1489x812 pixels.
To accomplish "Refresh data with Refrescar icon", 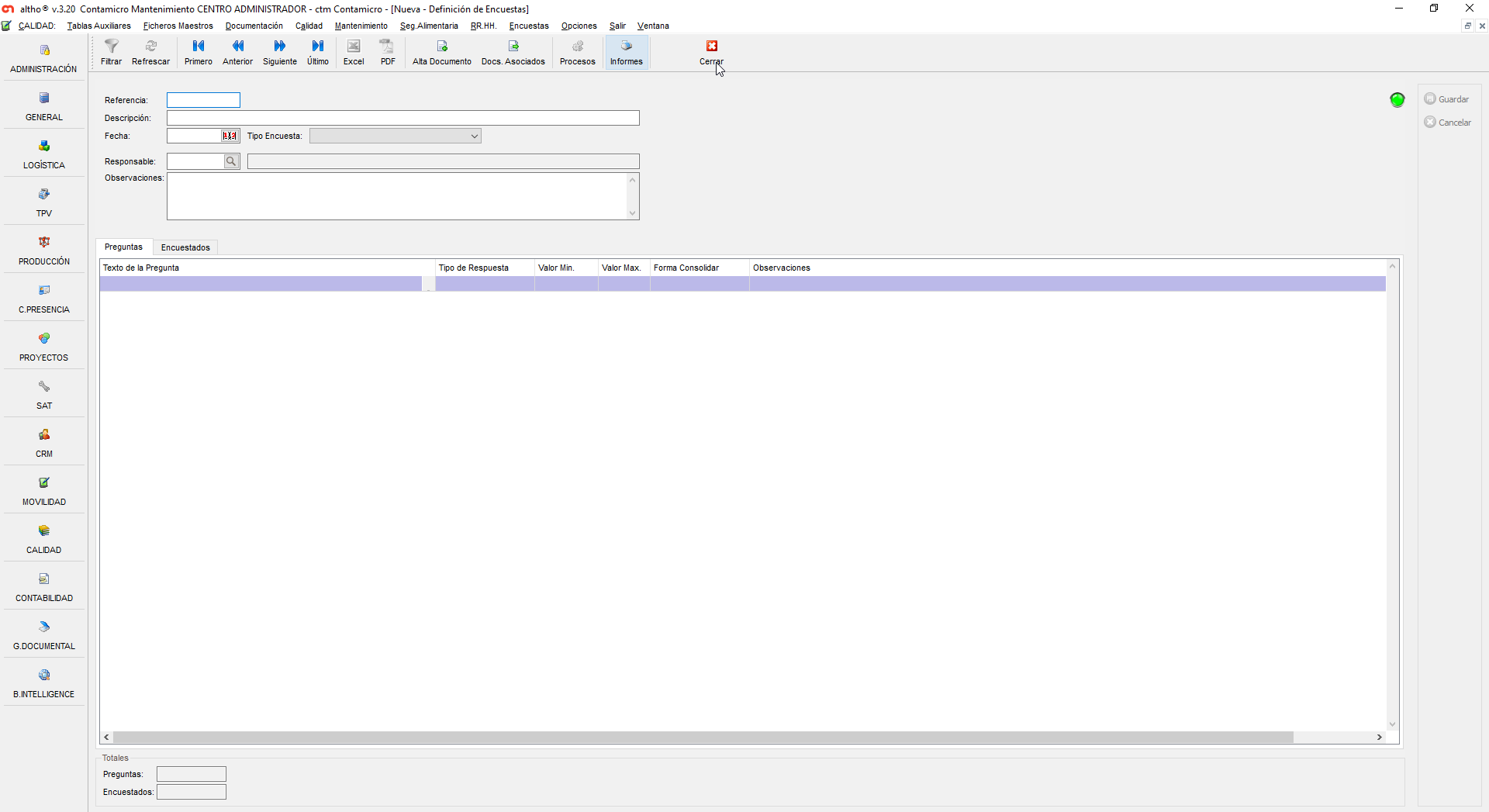I will click(150, 47).
